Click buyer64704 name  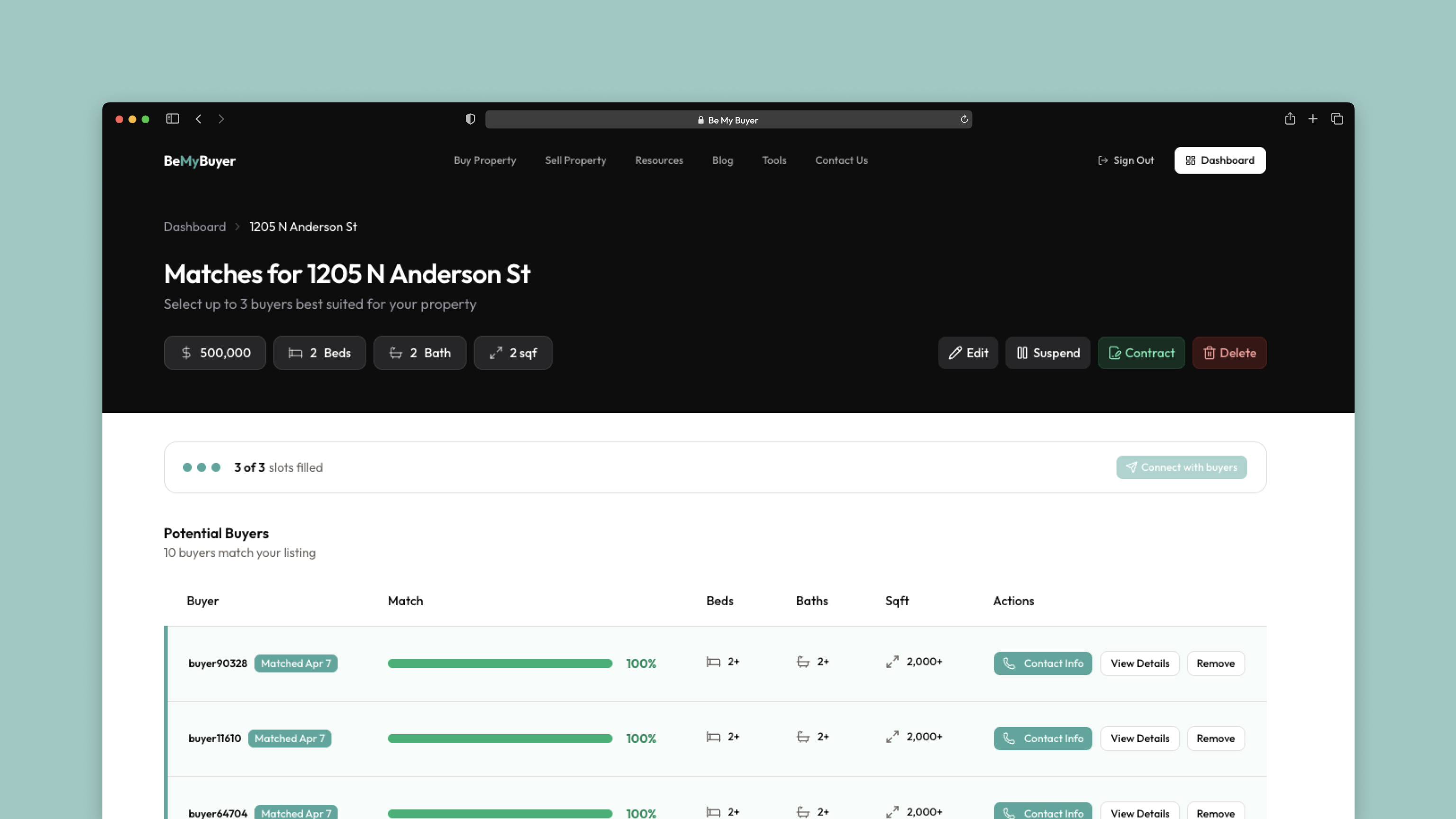pos(218,813)
